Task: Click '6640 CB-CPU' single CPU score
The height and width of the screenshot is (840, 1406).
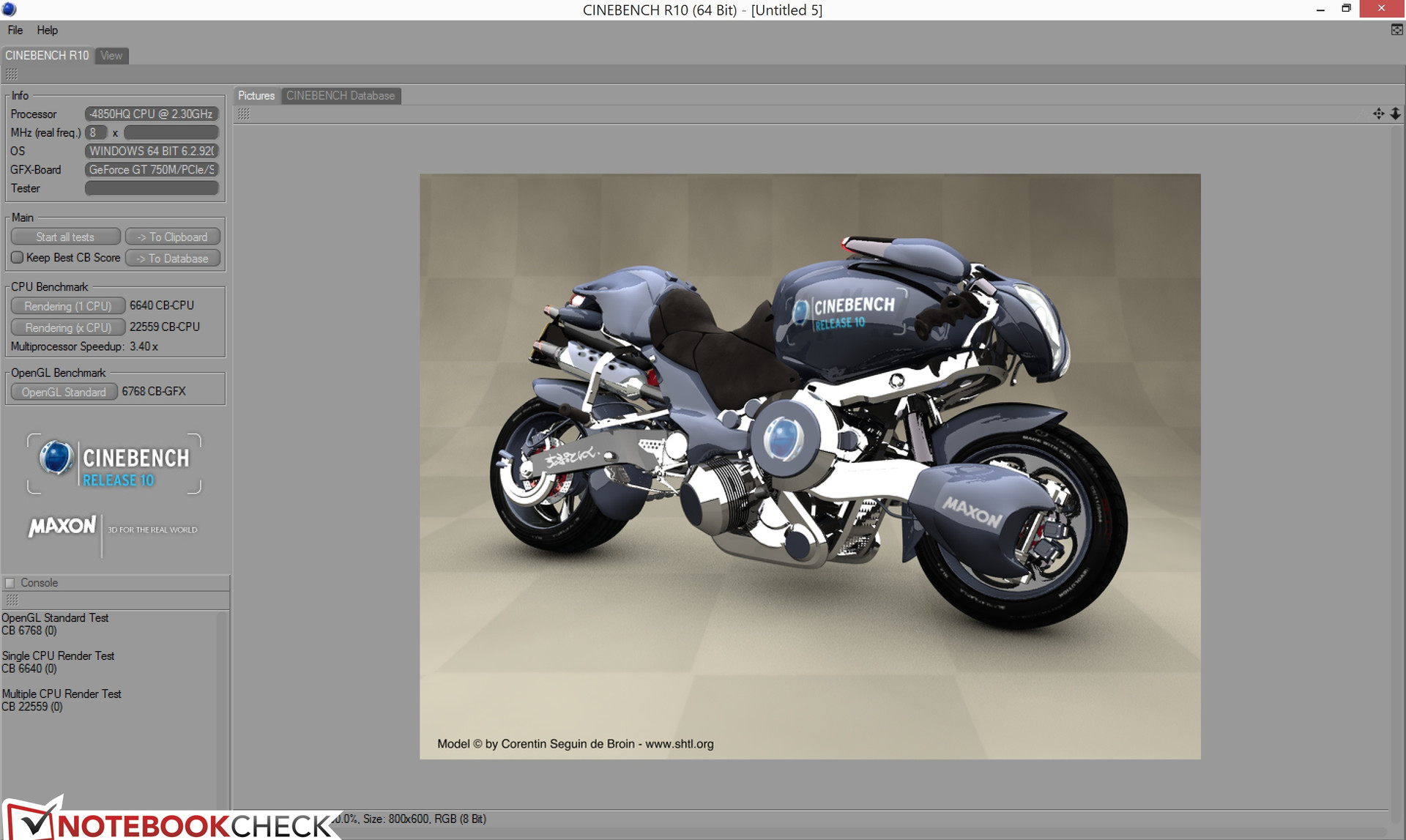Action: tap(162, 305)
